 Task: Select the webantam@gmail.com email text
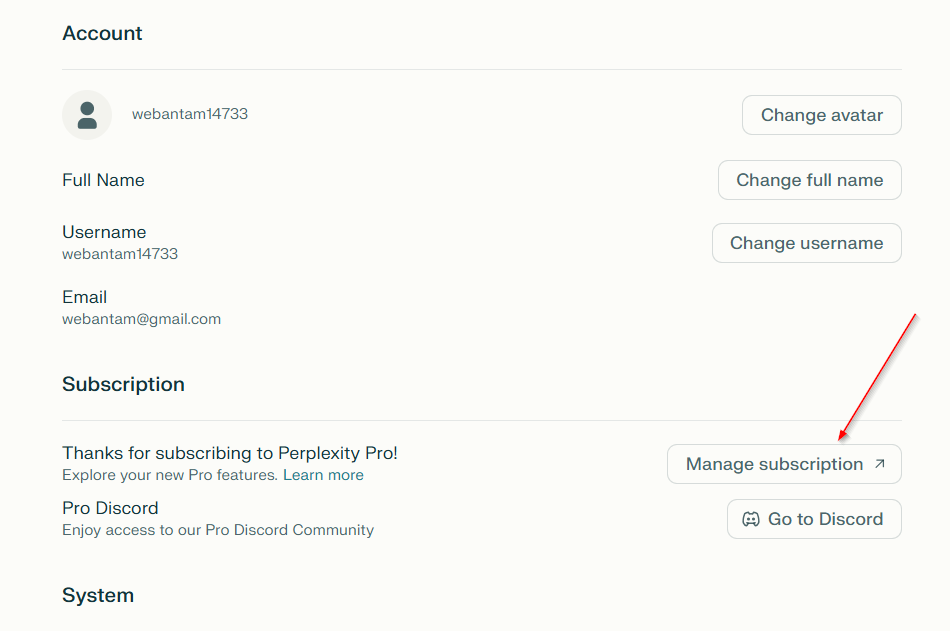pyautogui.click(x=141, y=319)
